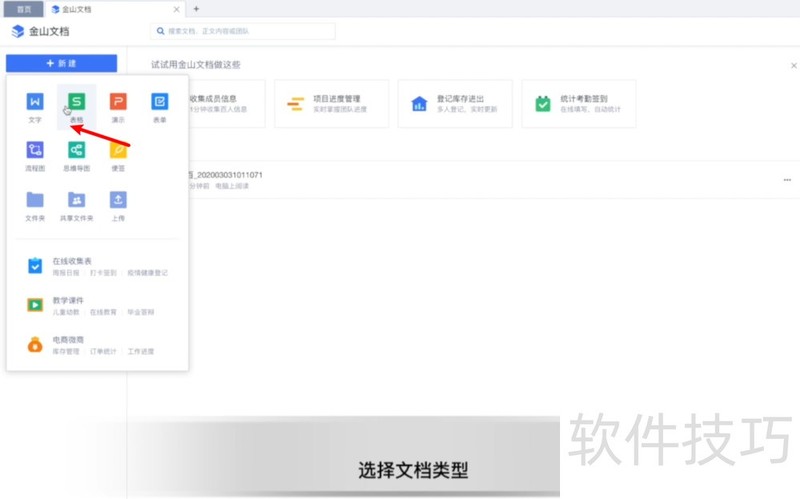This screenshot has height=499, width=800.
Task: Open a new tab with plus button
Action: (x=196, y=8)
